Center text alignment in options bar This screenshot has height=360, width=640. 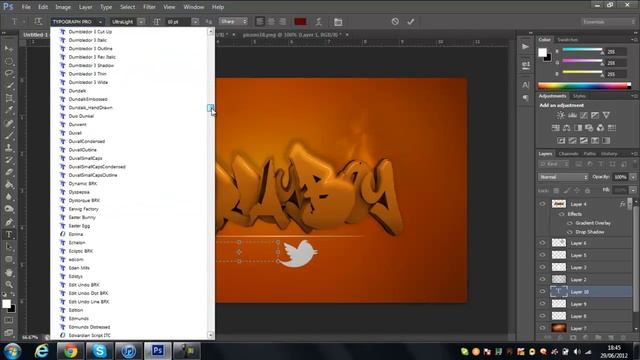coord(271,22)
